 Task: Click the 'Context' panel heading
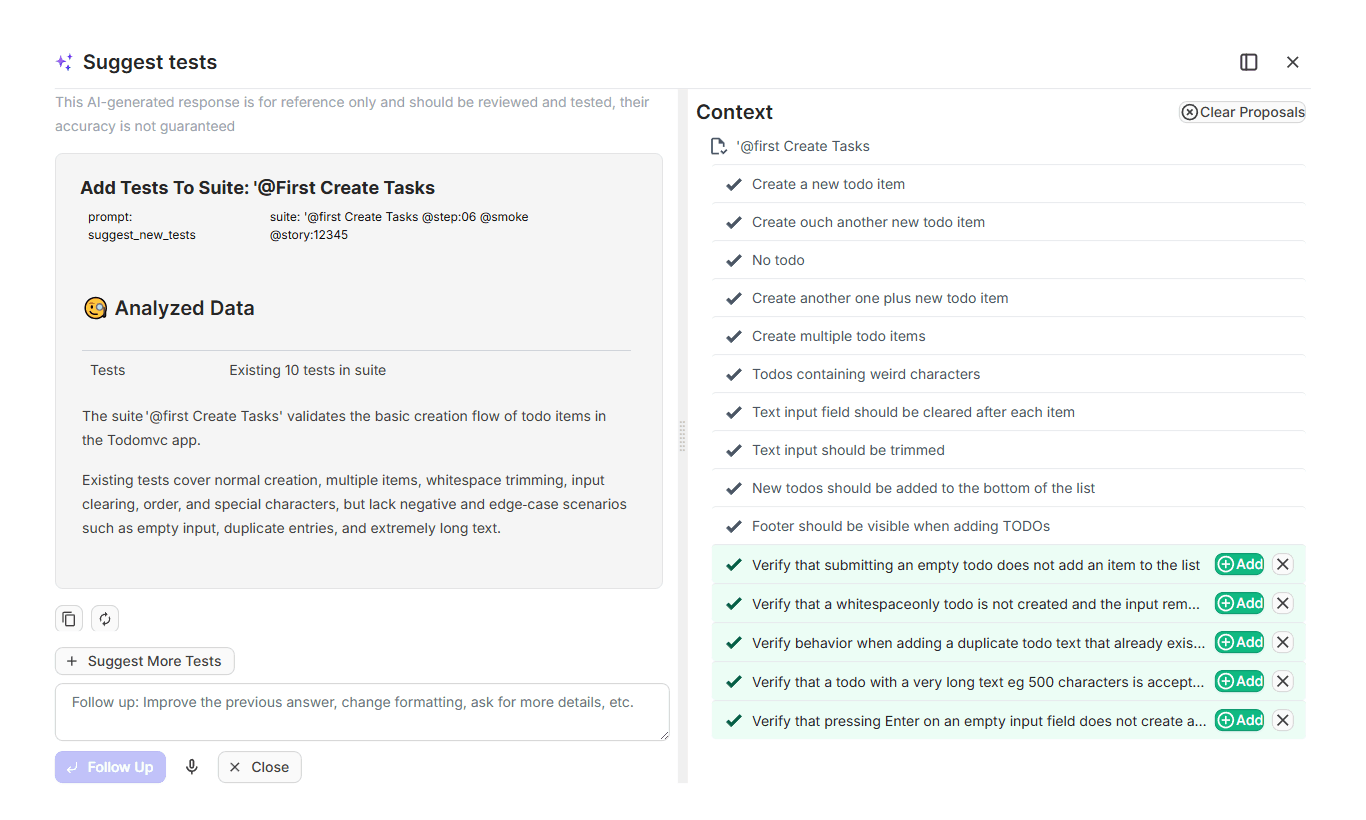pyautogui.click(x=735, y=112)
